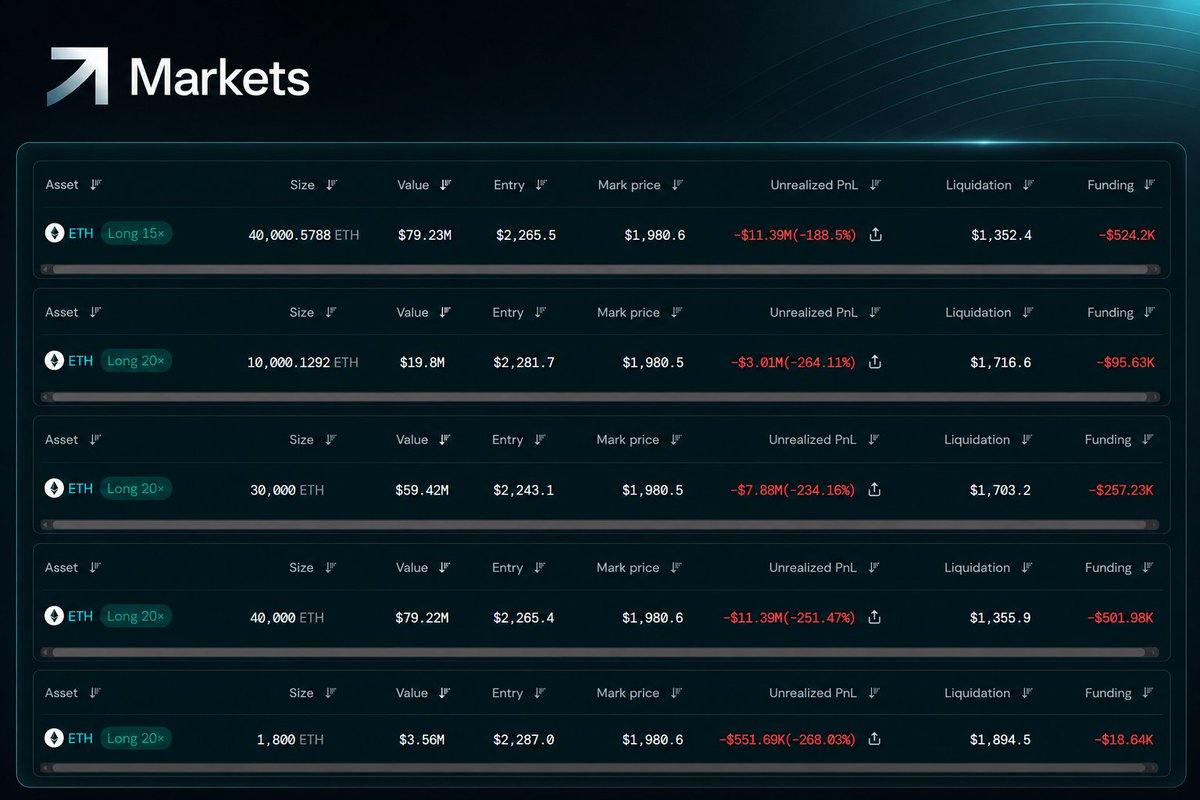Viewport: 1200px width, 800px height.
Task: Select the PnL value -$11.39M(-251.47%)
Action: click(x=789, y=619)
